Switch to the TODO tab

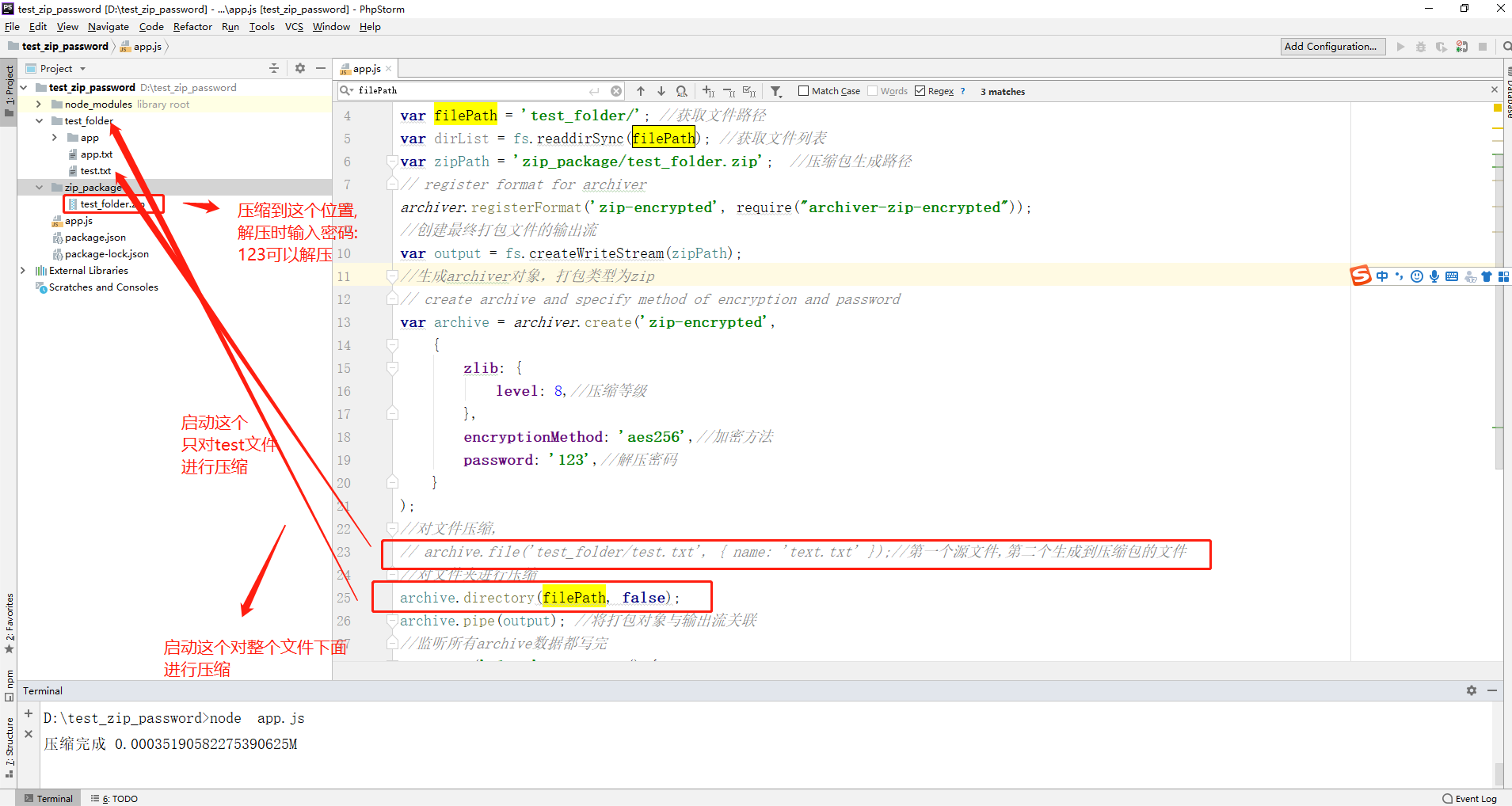[x=117, y=798]
